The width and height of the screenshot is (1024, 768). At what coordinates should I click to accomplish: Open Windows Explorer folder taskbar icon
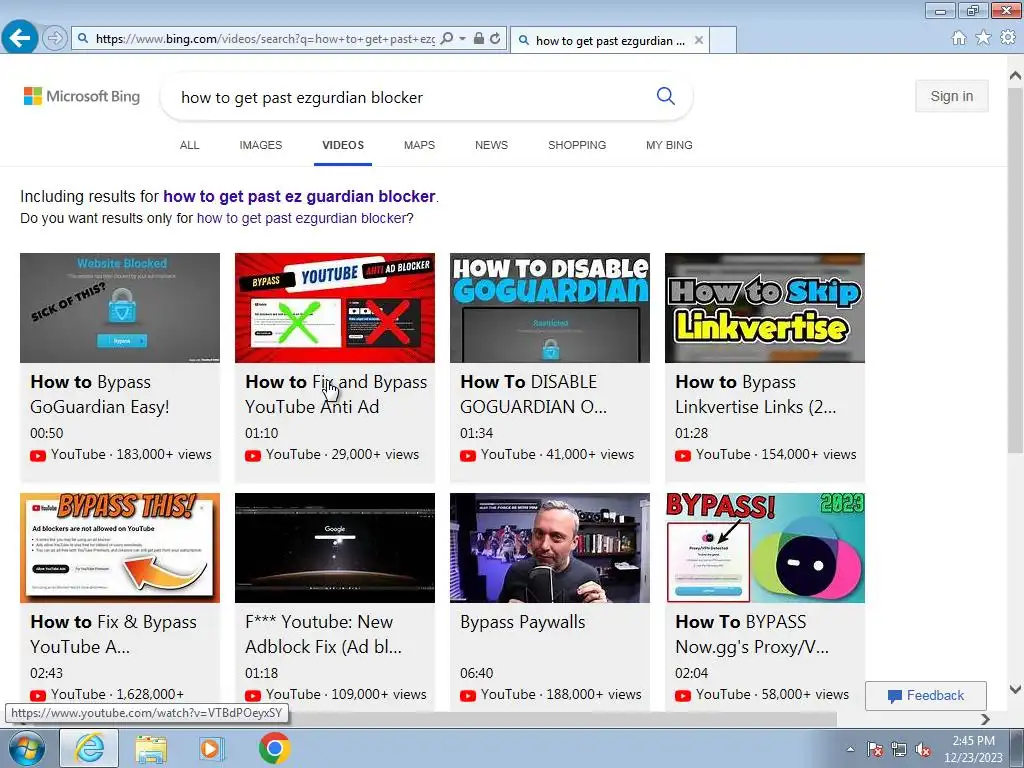(151, 748)
